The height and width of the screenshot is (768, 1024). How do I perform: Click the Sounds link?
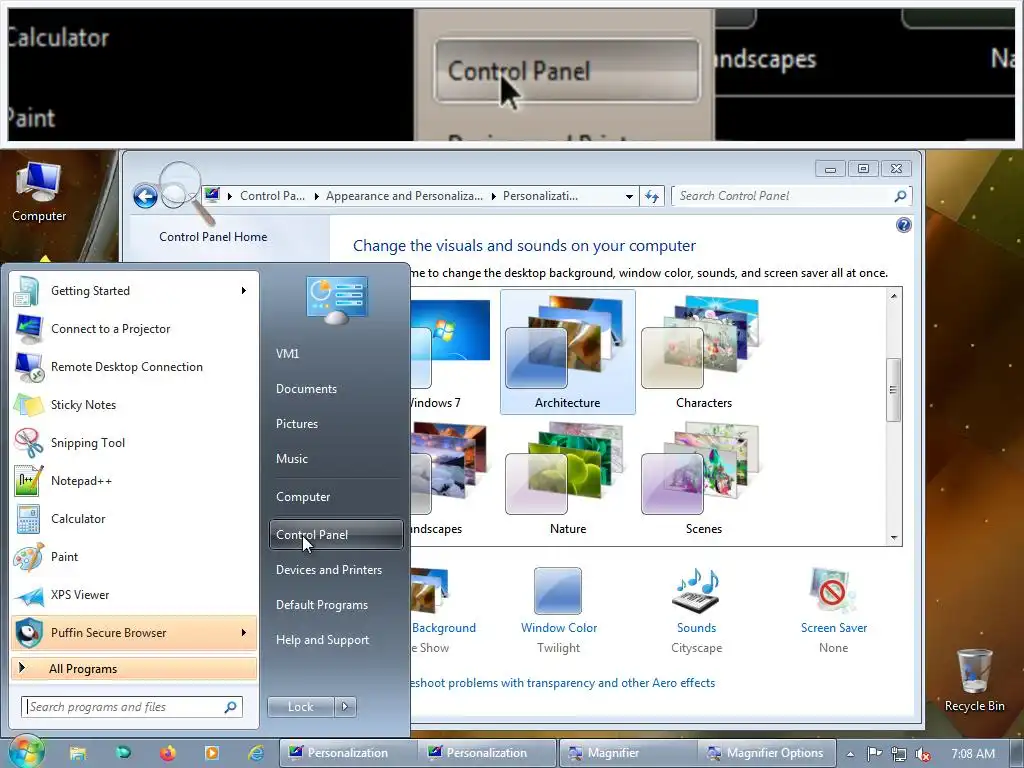click(x=696, y=628)
